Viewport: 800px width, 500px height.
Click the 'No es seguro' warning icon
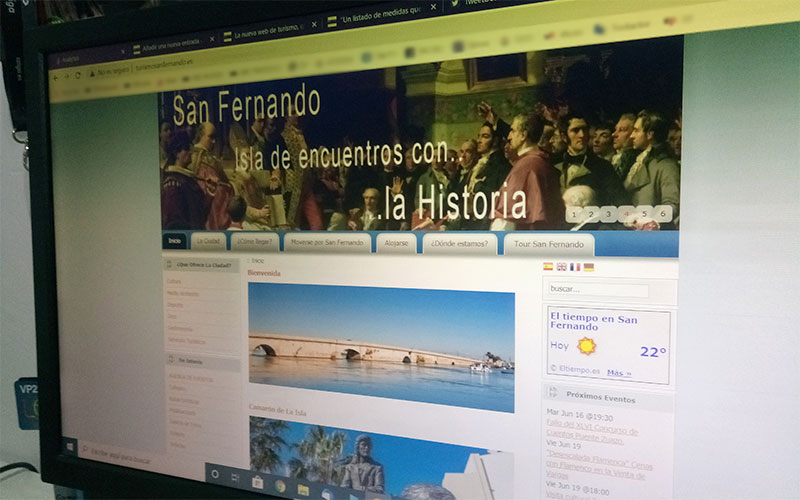[92, 73]
